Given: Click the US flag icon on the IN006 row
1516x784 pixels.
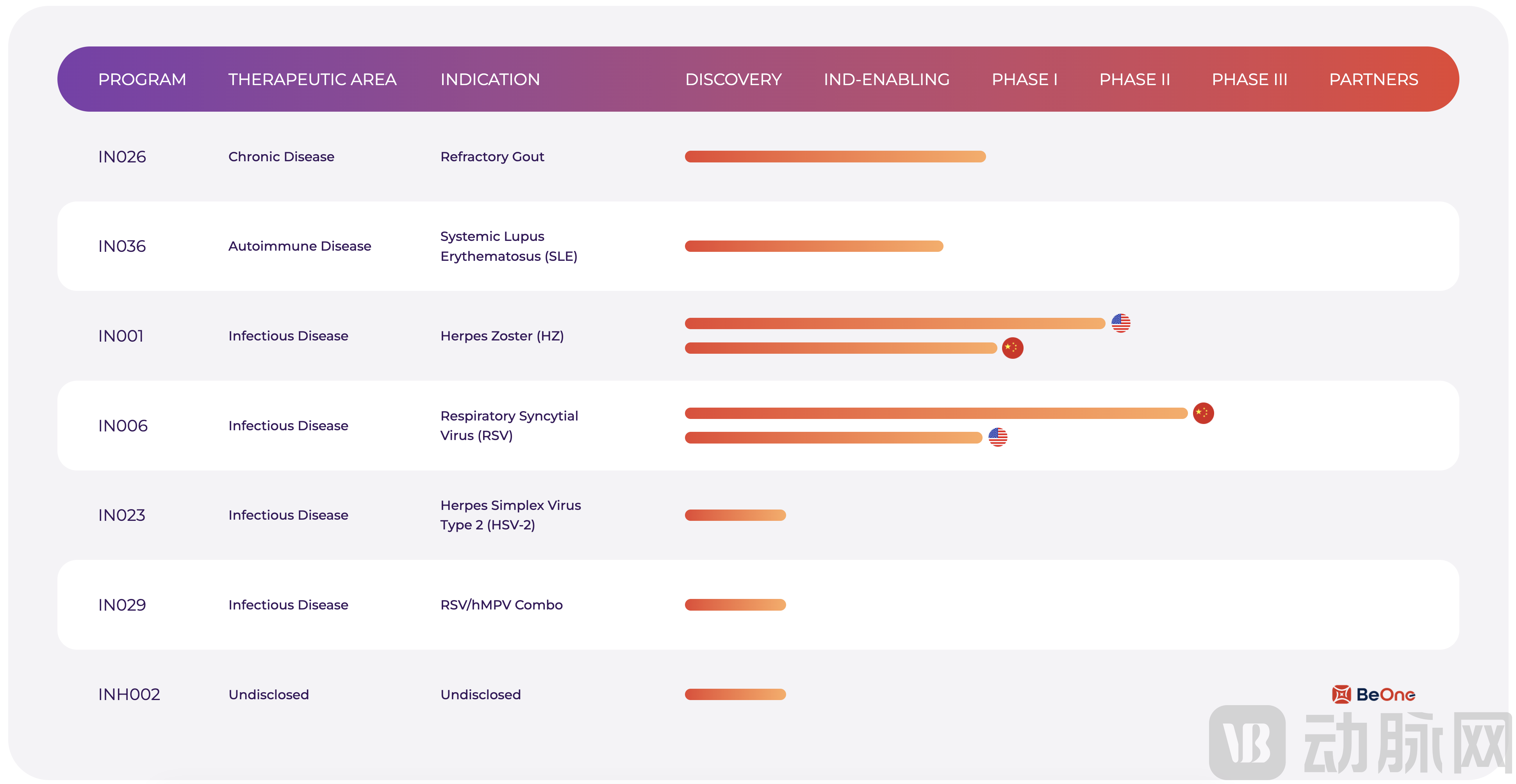Looking at the screenshot, I should pos(997,437).
